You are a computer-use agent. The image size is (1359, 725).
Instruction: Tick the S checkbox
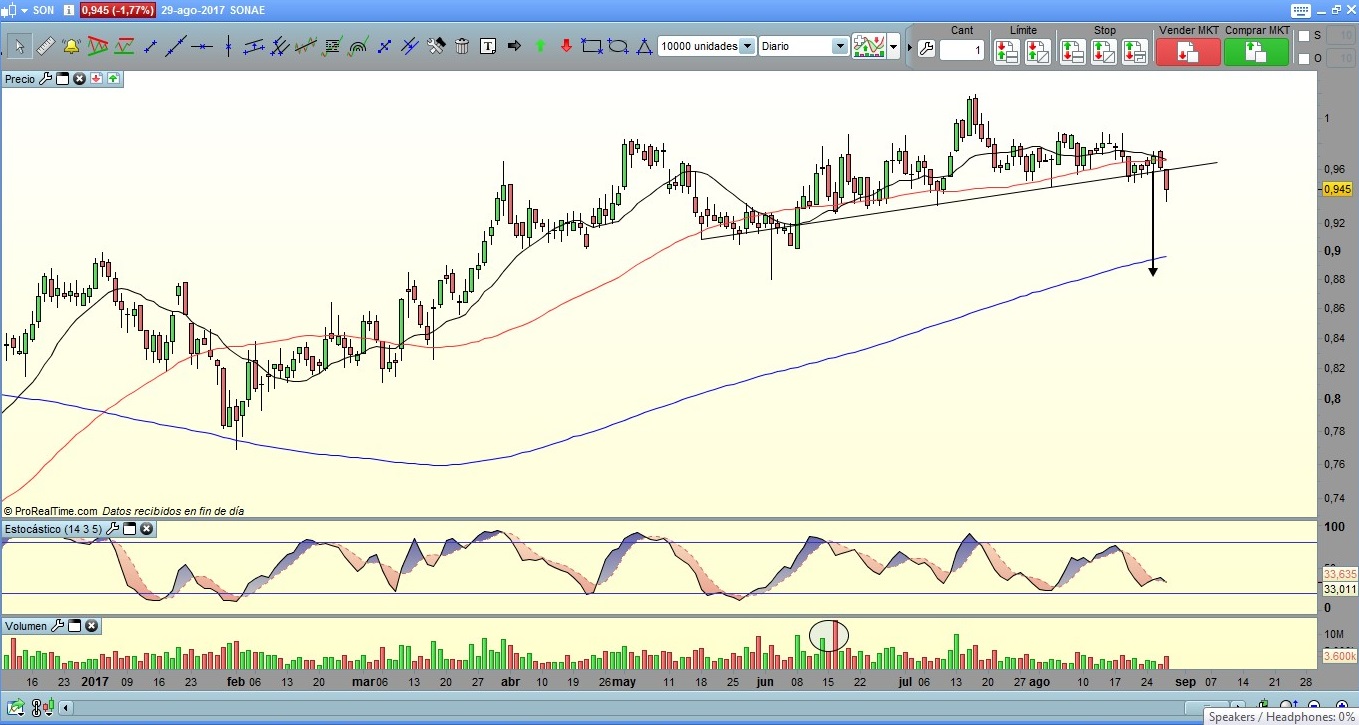(1303, 36)
